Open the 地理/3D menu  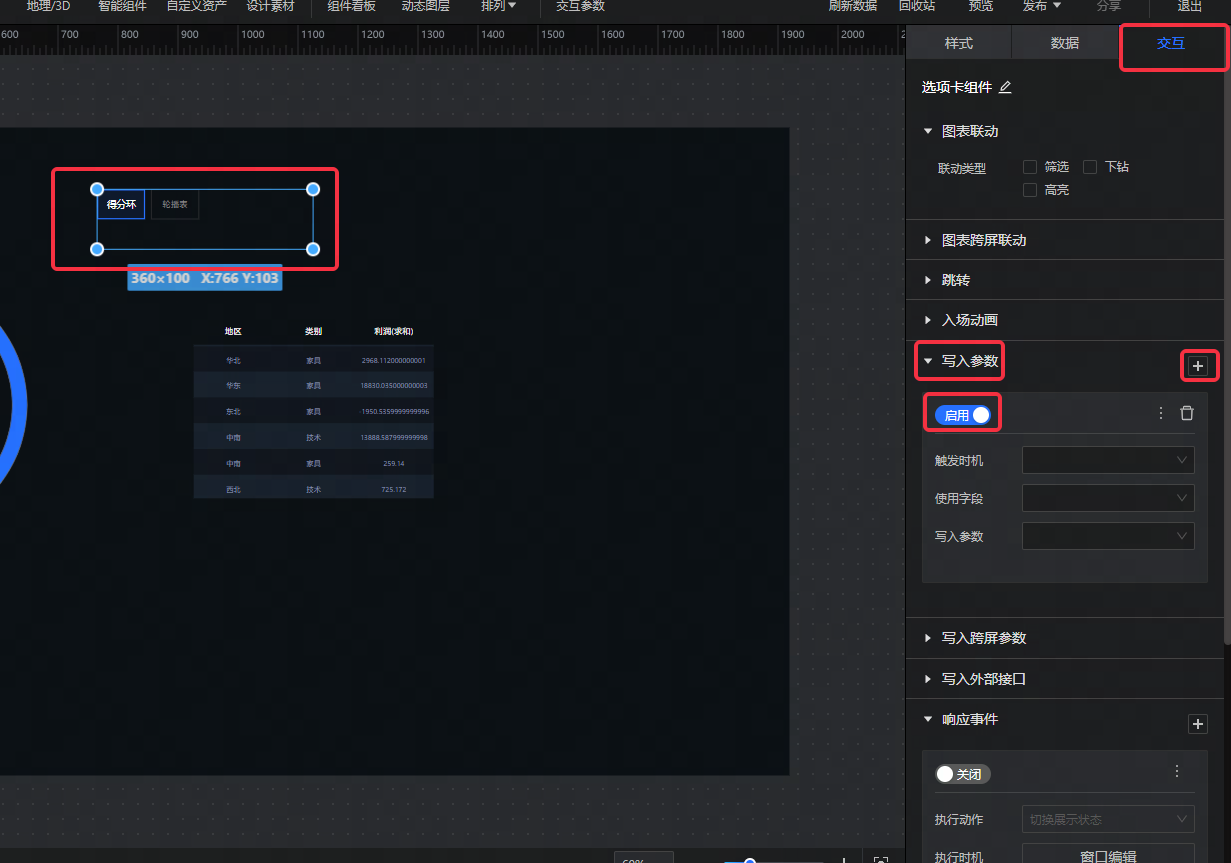49,6
